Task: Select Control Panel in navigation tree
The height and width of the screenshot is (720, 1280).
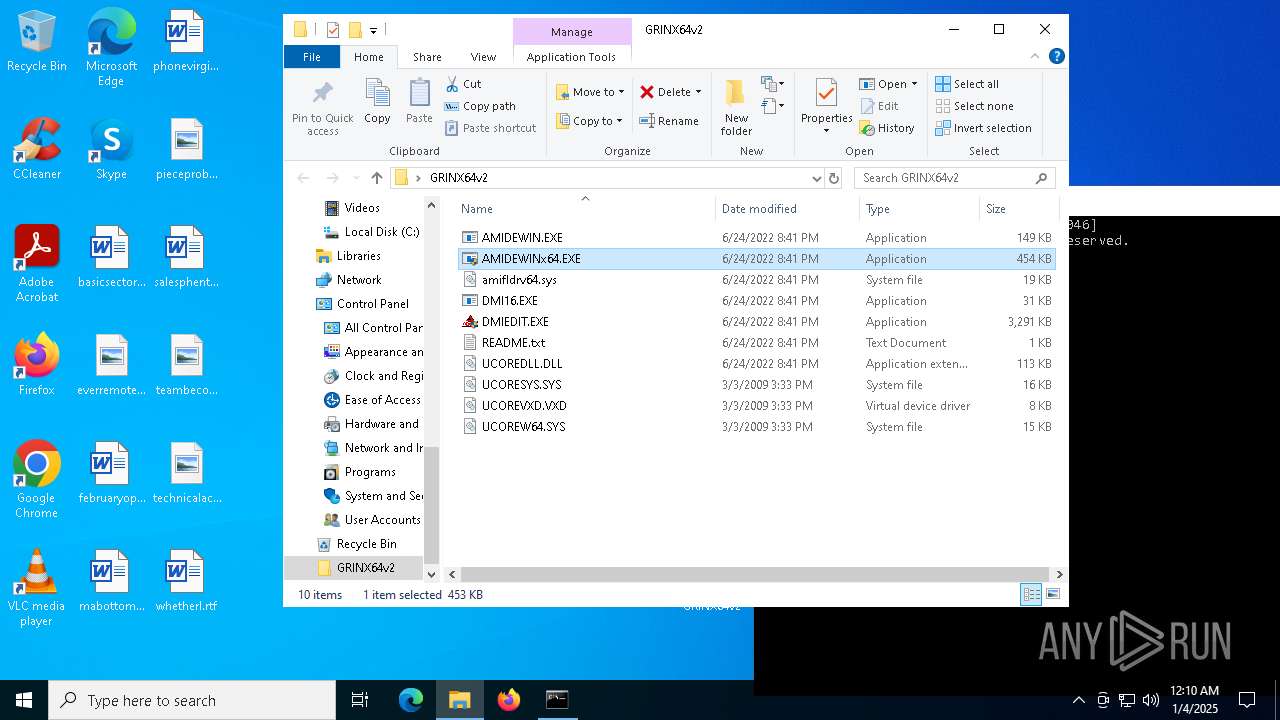Action: (363, 304)
